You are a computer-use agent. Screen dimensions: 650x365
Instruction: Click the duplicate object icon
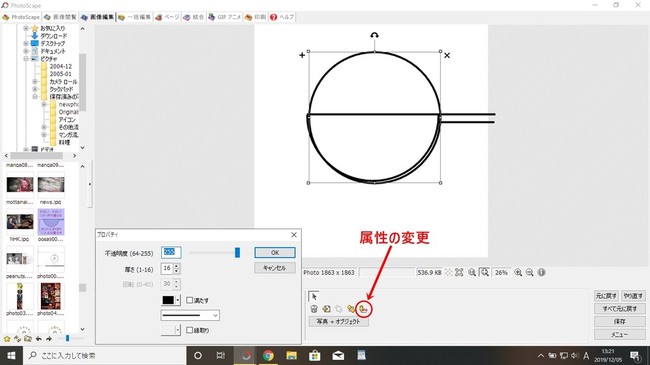coord(326,309)
